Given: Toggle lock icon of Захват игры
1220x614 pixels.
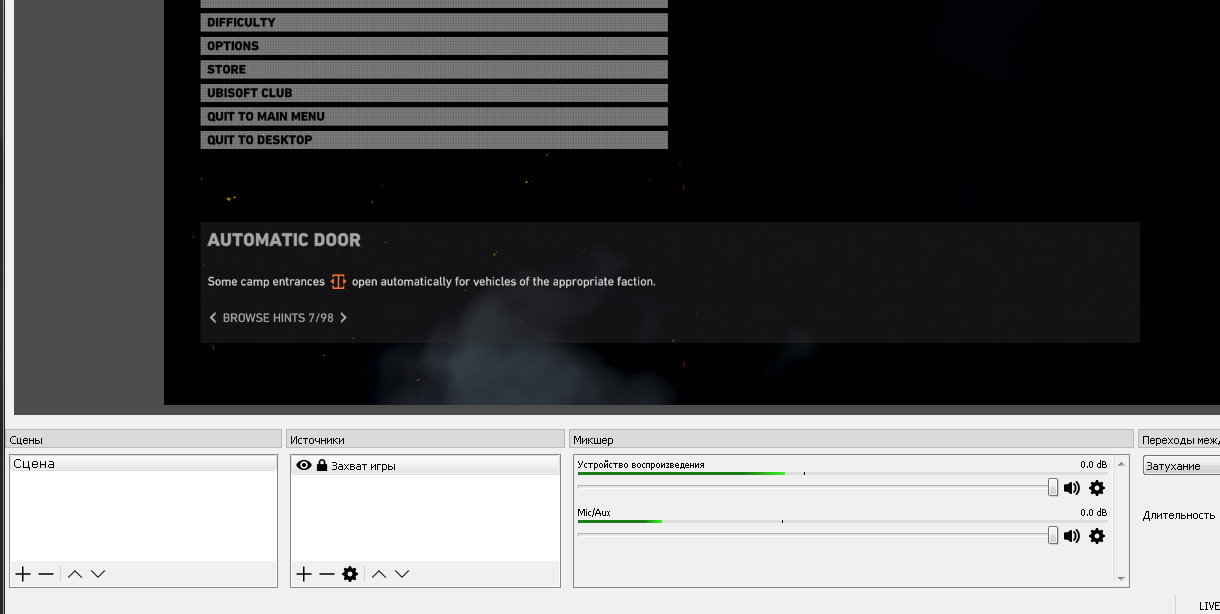Looking at the screenshot, I should pos(322,465).
